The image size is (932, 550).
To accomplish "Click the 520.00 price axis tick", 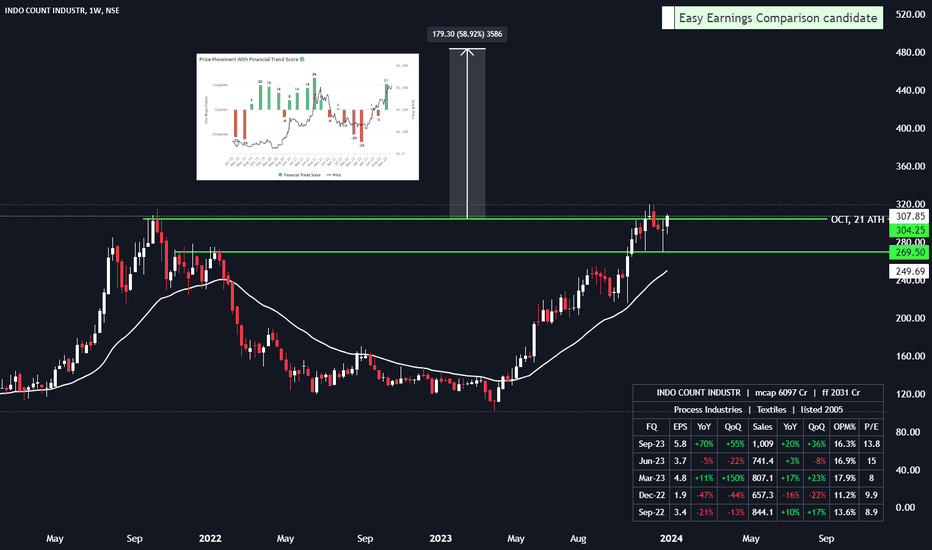I will [x=910, y=14].
